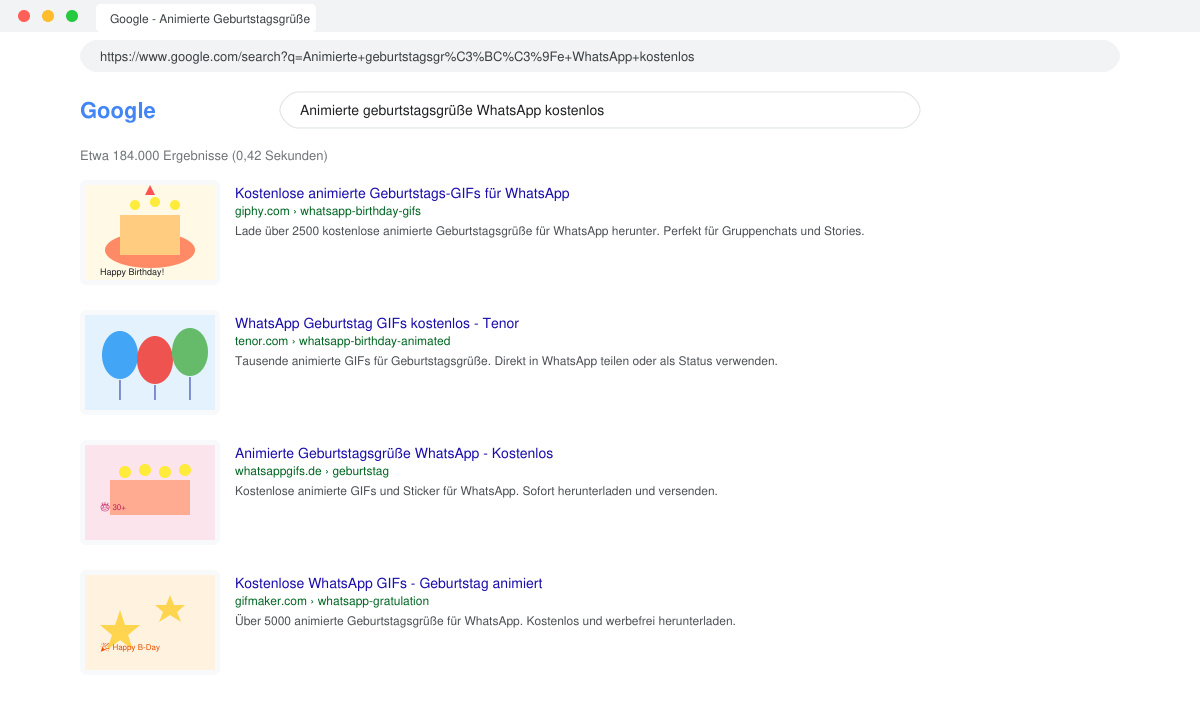
Task: Click 'Etwa 184.000 Ergebnisse' result count text
Action: pyautogui.click(x=204, y=156)
